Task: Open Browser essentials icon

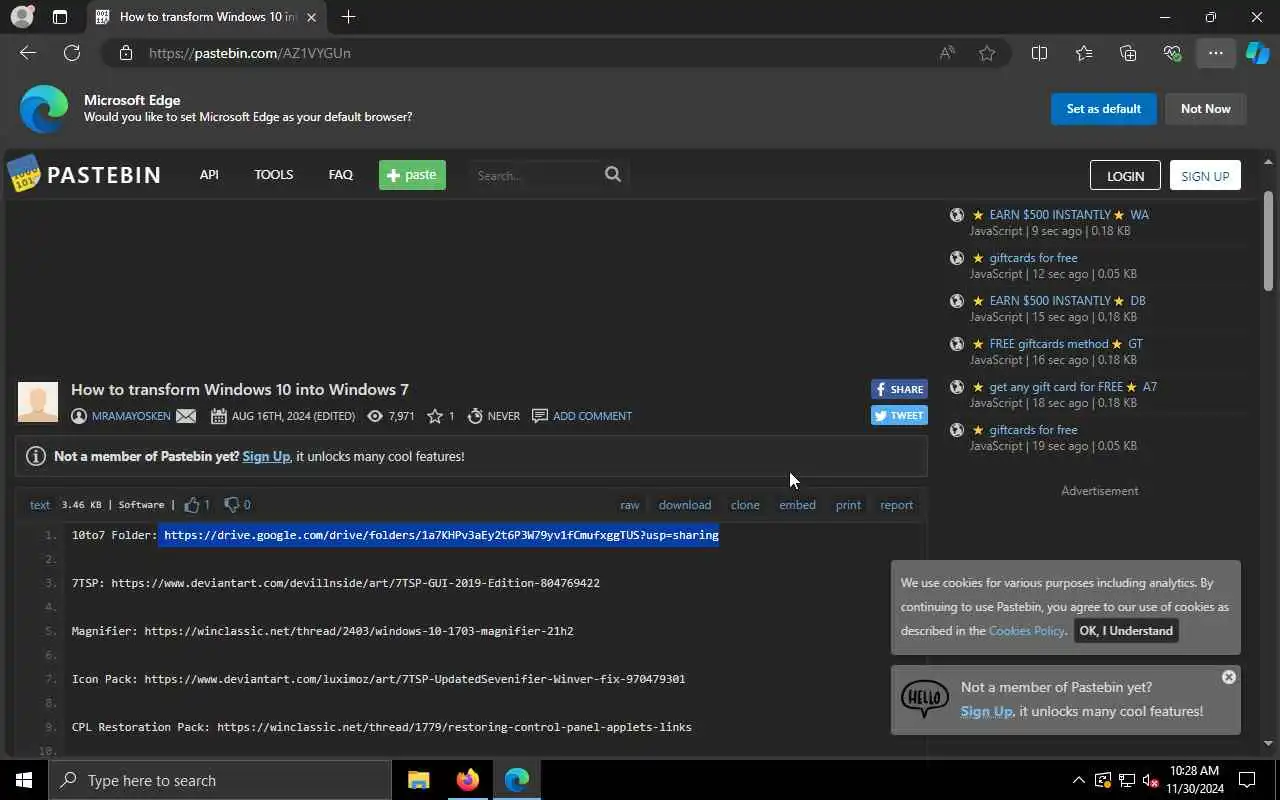Action: (x=1172, y=53)
